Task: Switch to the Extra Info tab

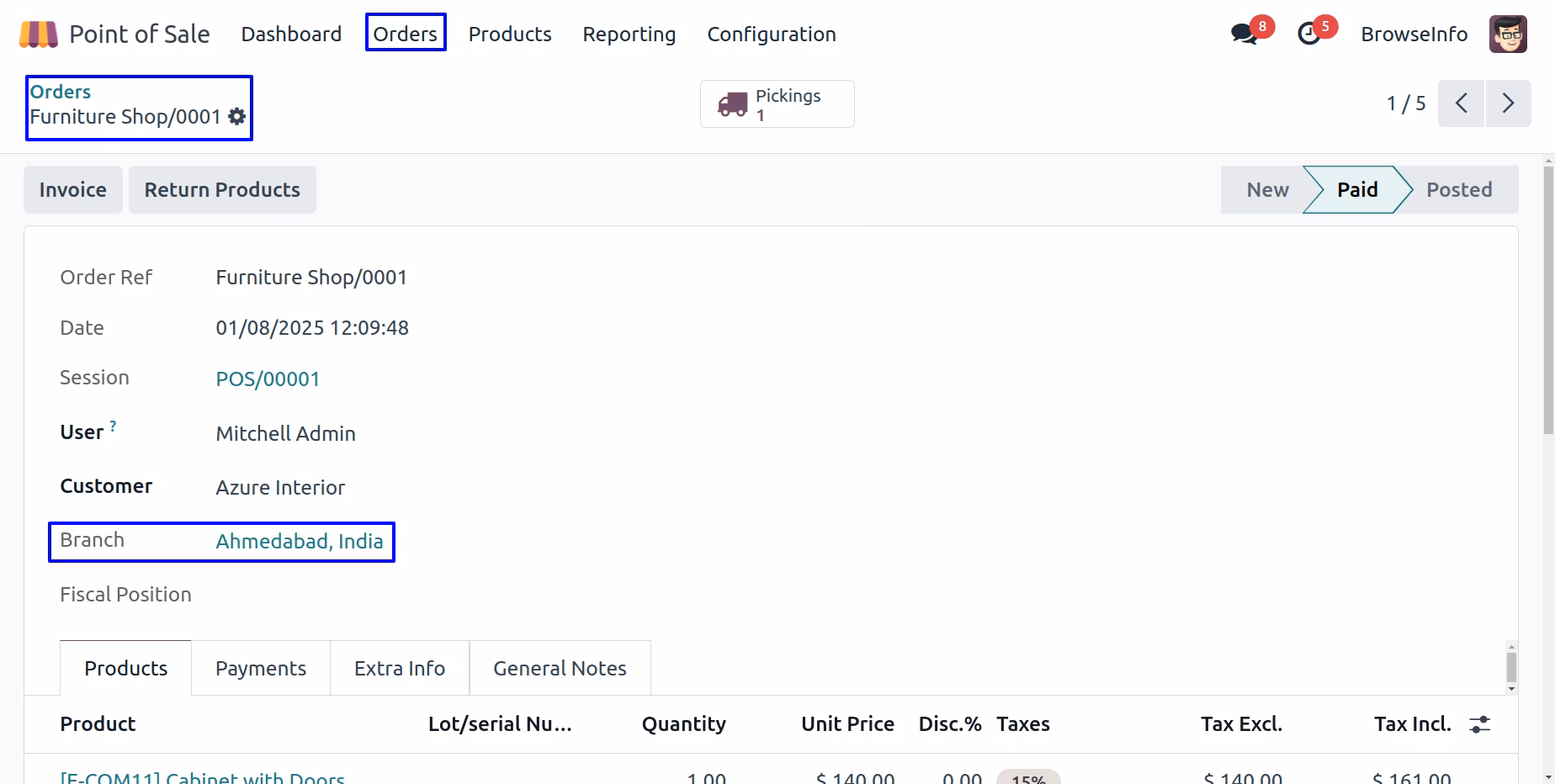Action: point(400,669)
